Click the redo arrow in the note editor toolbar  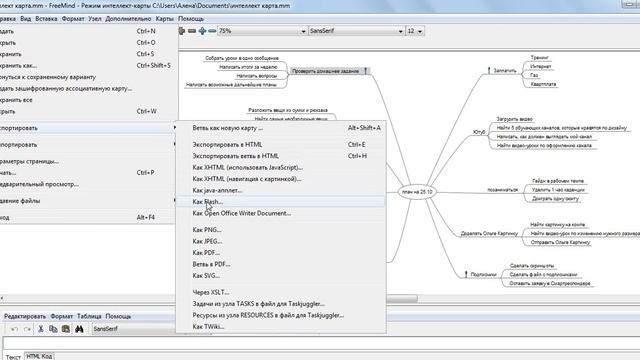27,329
